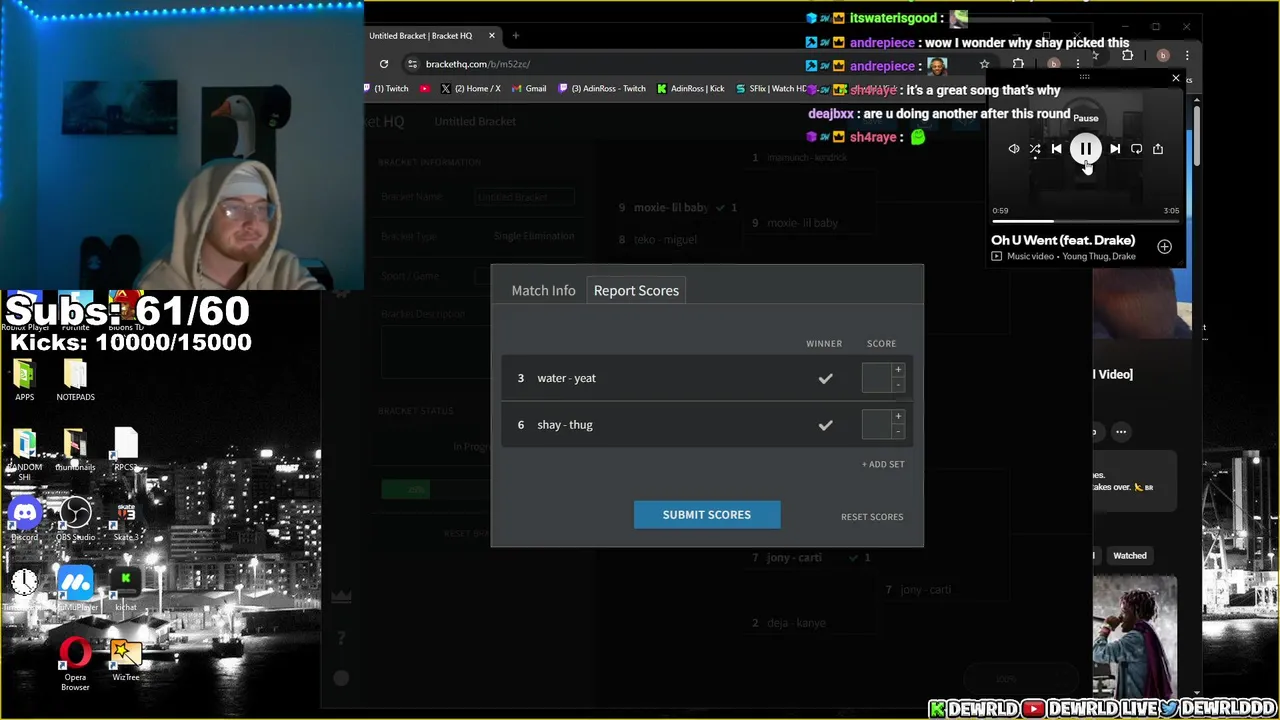Open the RPCS3 desktop shortcut

click(x=125, y=450)
